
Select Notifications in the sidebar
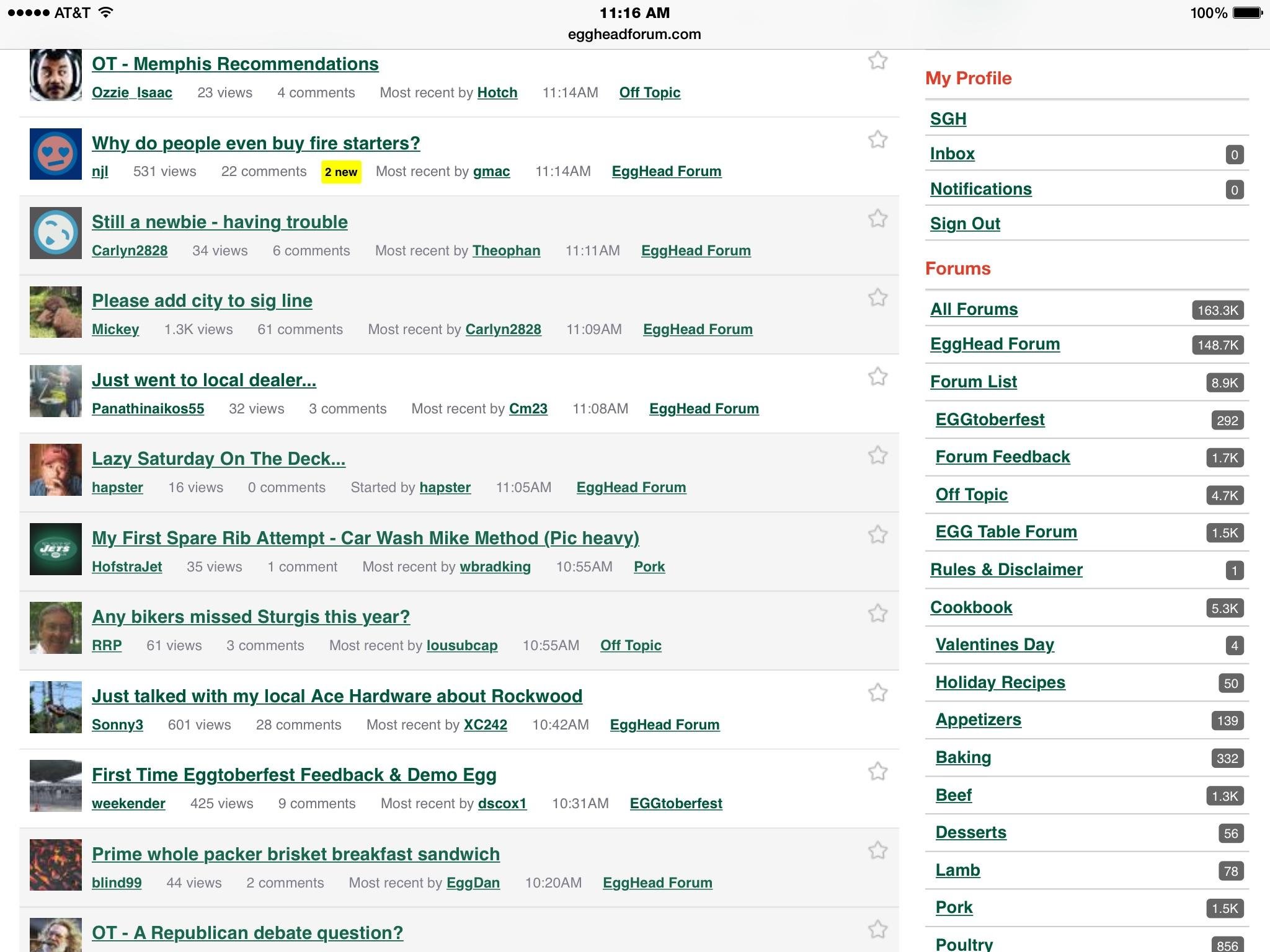980,189
